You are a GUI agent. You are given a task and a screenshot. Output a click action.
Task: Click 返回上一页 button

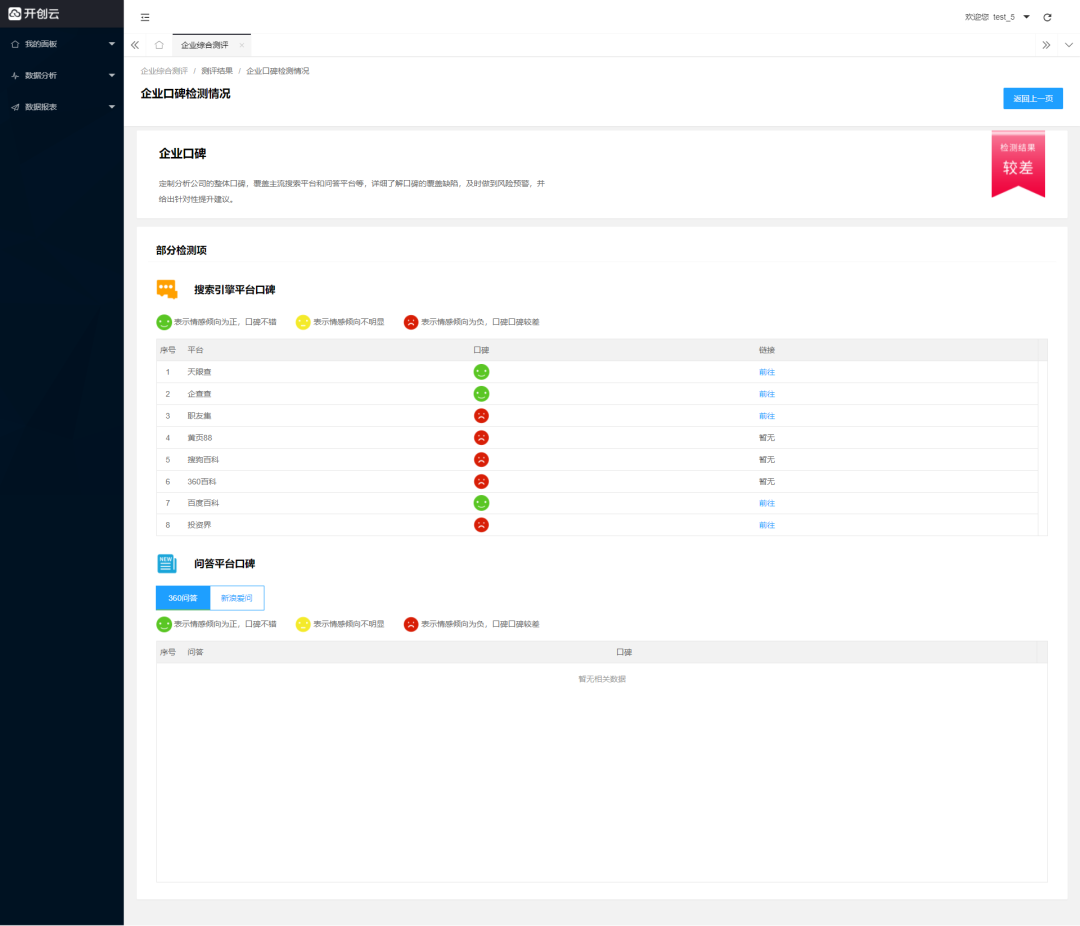[1032, 98]
